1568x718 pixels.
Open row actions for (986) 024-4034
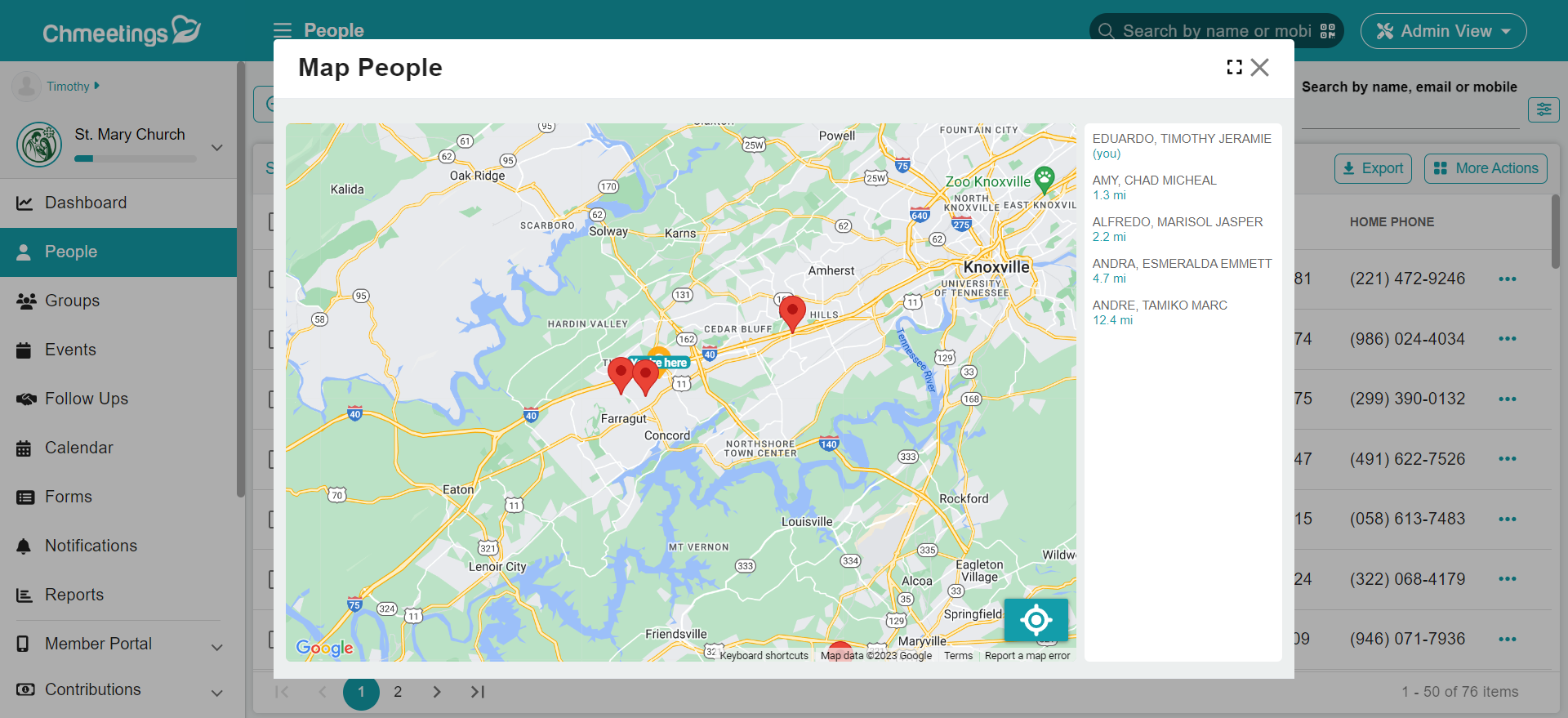tap(1508, 339)
